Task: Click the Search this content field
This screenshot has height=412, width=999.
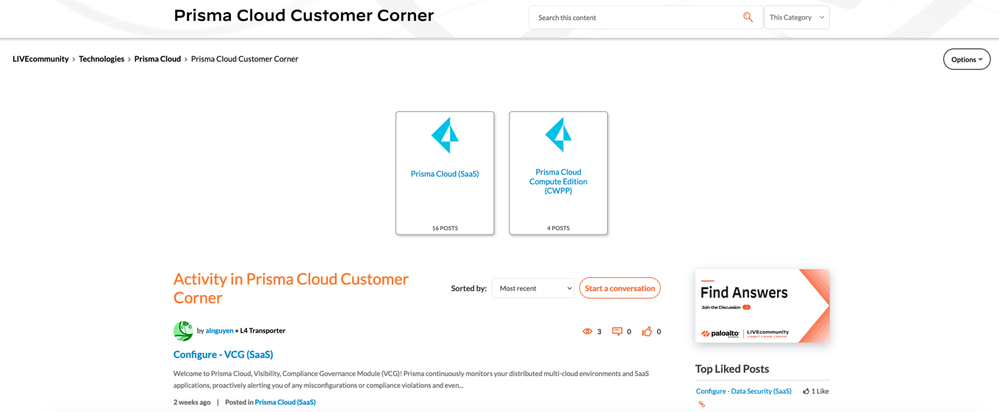Action: point(635,17)
